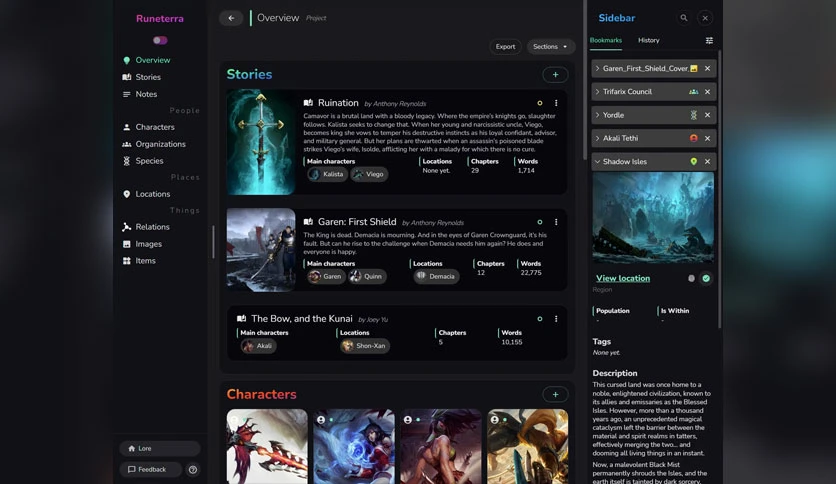Open Stories in the left navigation
The image size is (836, 484).
click(x=148, y=77)
